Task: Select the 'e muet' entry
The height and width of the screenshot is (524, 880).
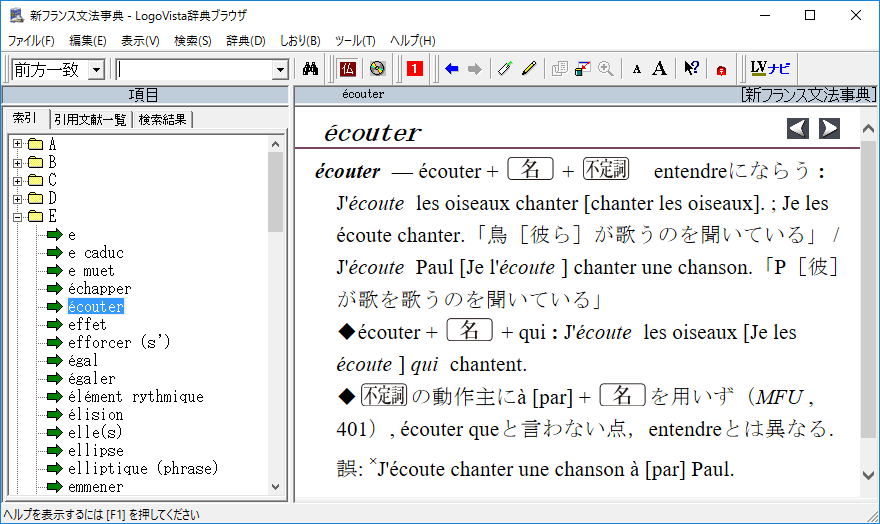Action: click(91, 271)
